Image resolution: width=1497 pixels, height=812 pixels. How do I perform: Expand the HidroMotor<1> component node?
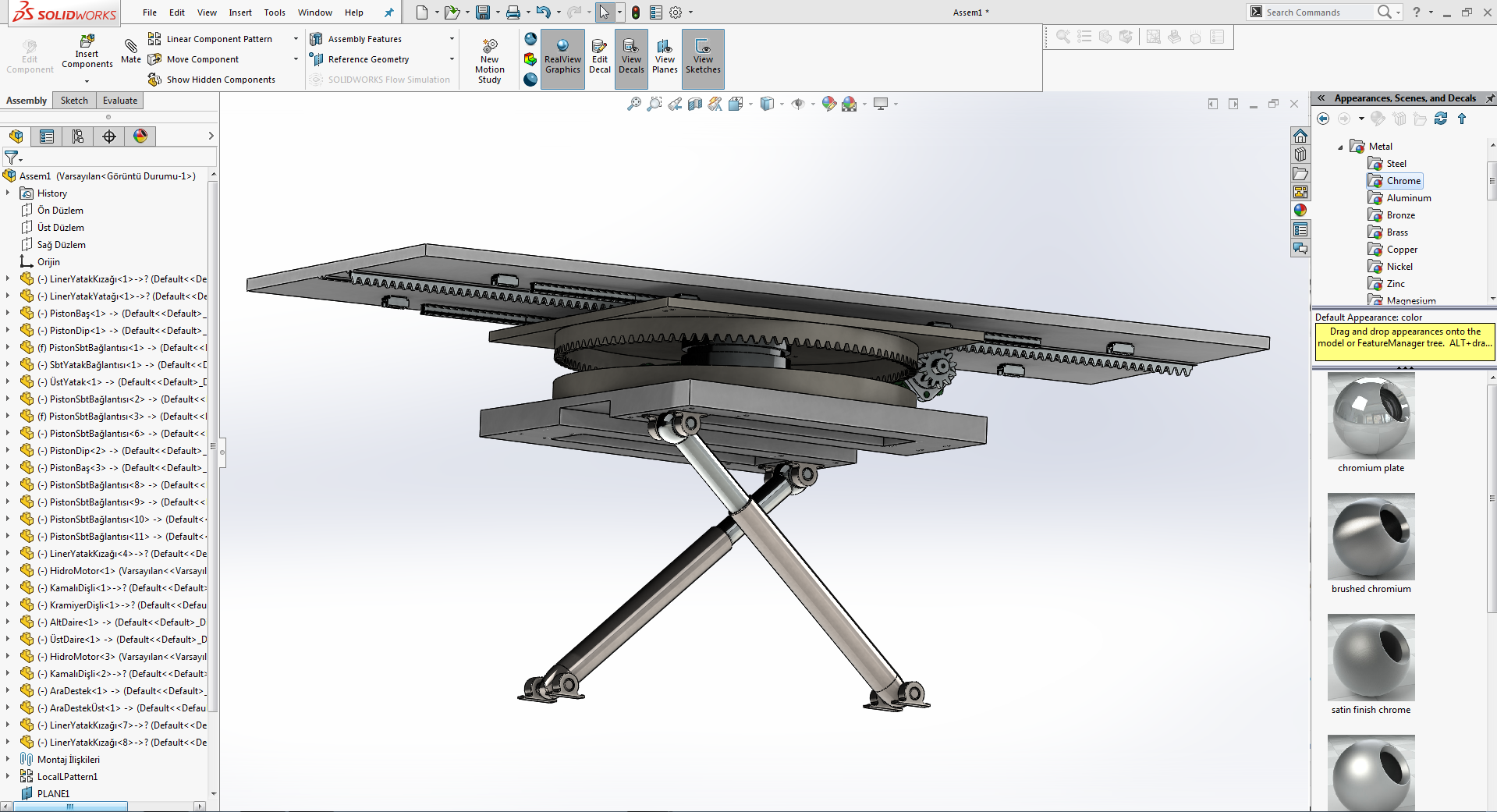[x=8, y=571]
